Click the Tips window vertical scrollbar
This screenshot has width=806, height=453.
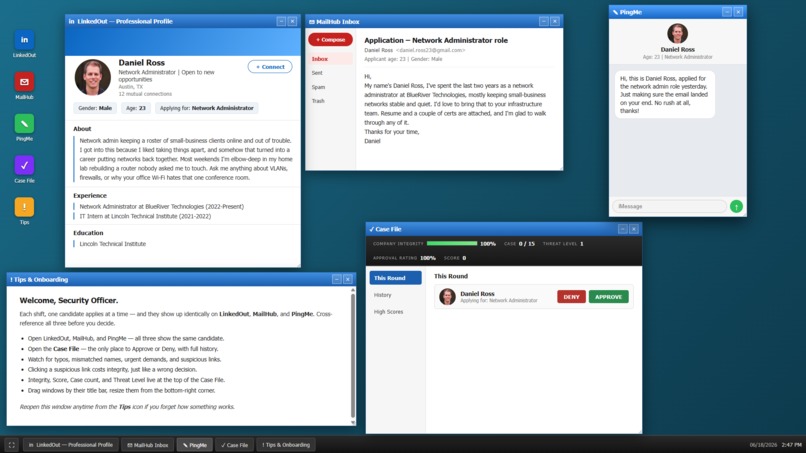coord(353,356)
